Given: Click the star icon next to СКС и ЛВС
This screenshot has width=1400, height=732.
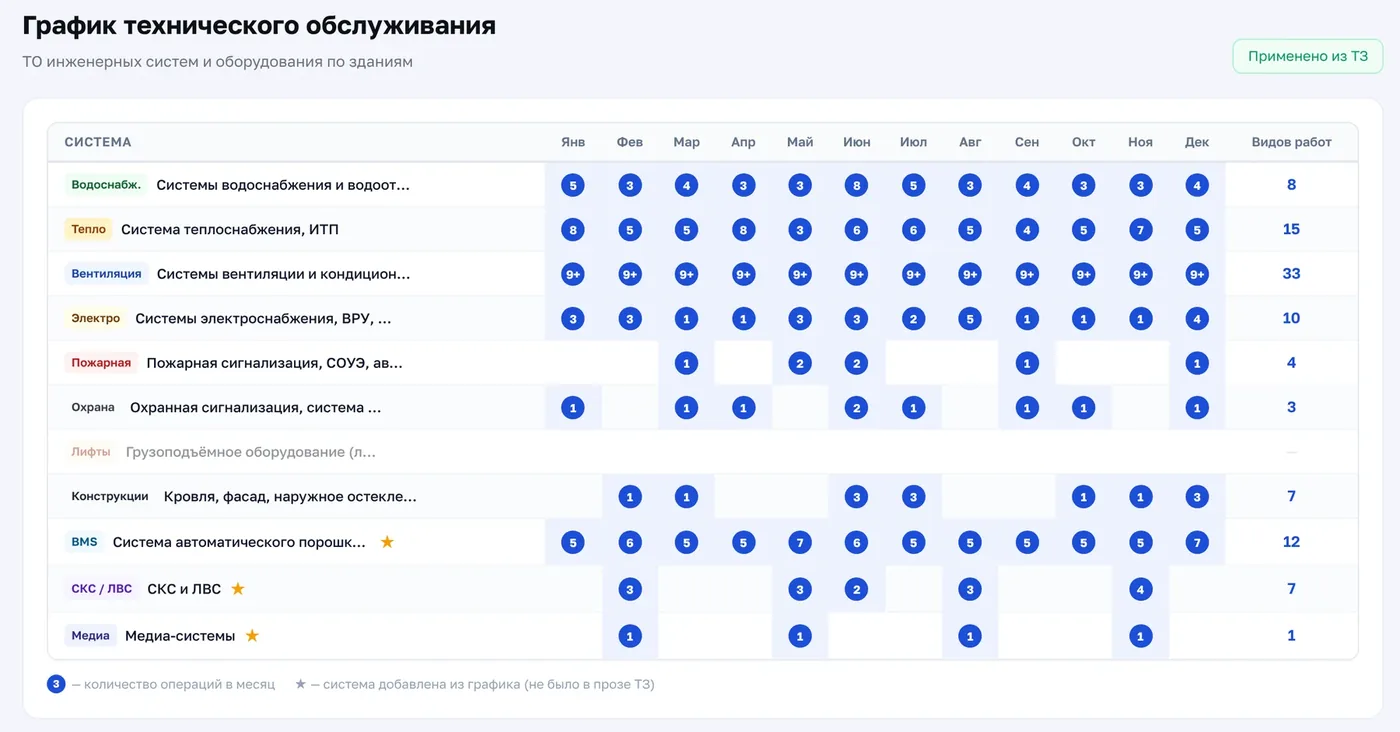Looking at the screenshot, I should click(x=238, y=589).
